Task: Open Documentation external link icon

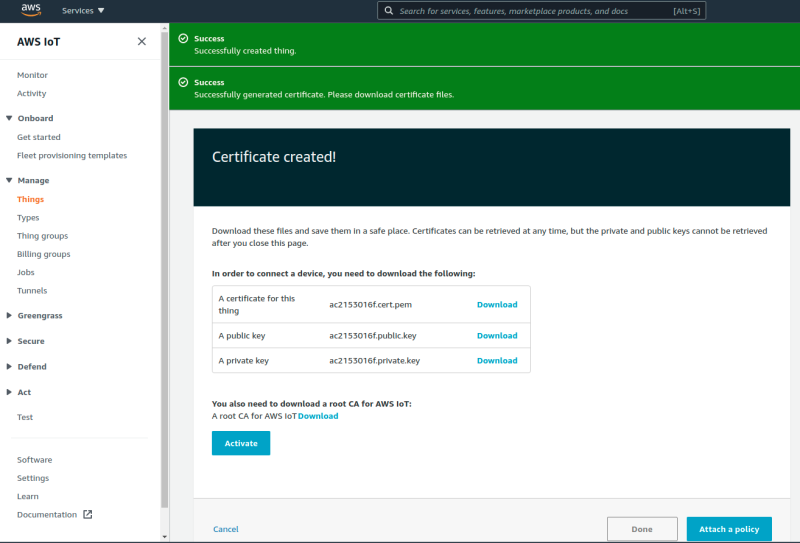Action: tap(88, 514)
